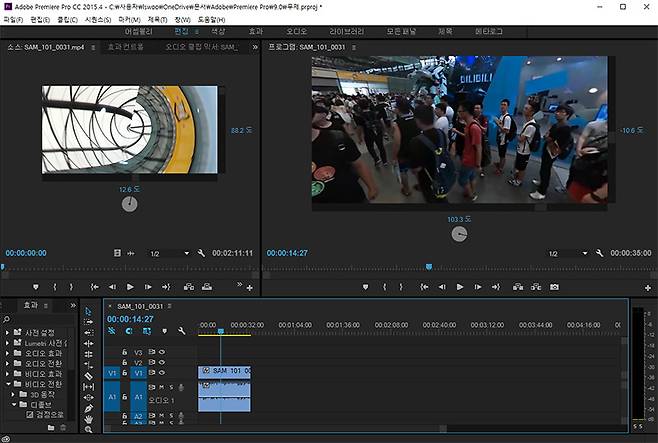The image size is (658, 443).
Task: Open Program monitor resolution 1/2 dropdown
Action: pos(566,254)
